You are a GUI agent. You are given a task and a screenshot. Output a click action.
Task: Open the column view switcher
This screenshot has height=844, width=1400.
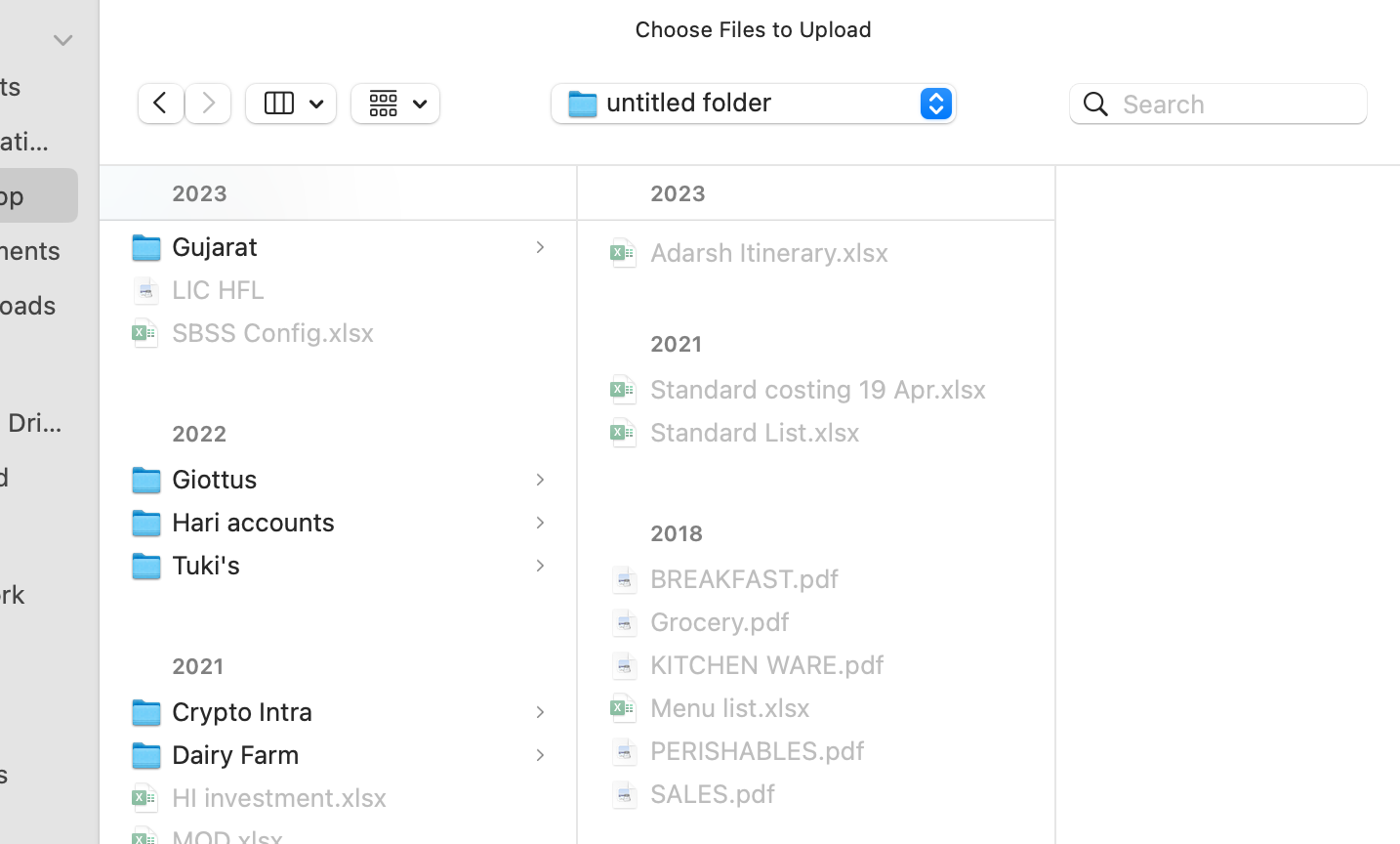(x=291, y=104)
